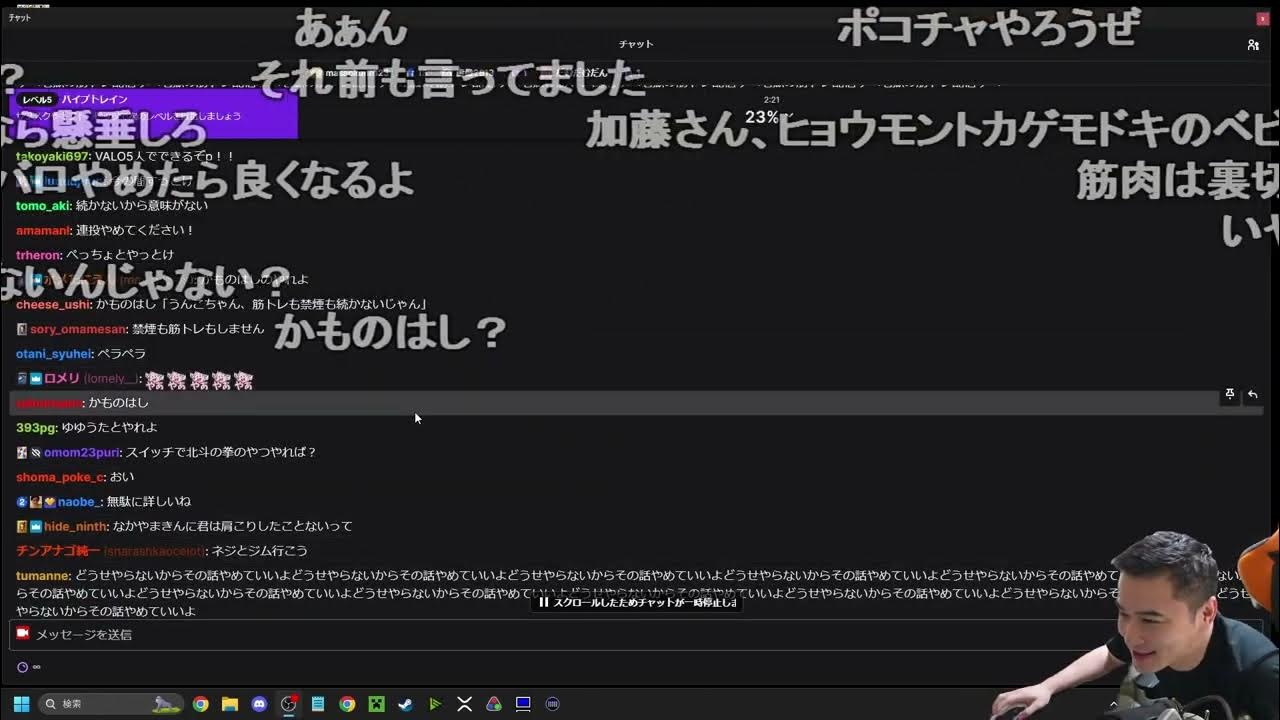
Task: Pin the highlighted かものはし message
Action: pyautogui.click(x=1230, y=394)
